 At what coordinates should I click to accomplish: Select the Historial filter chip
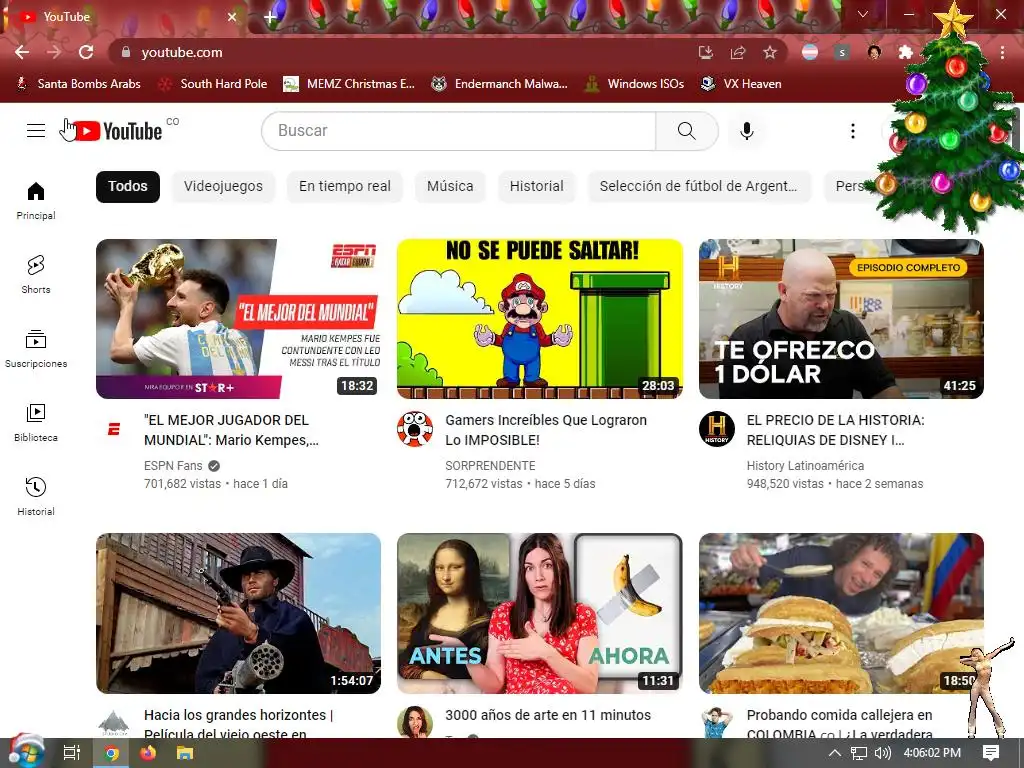(536, 186)
